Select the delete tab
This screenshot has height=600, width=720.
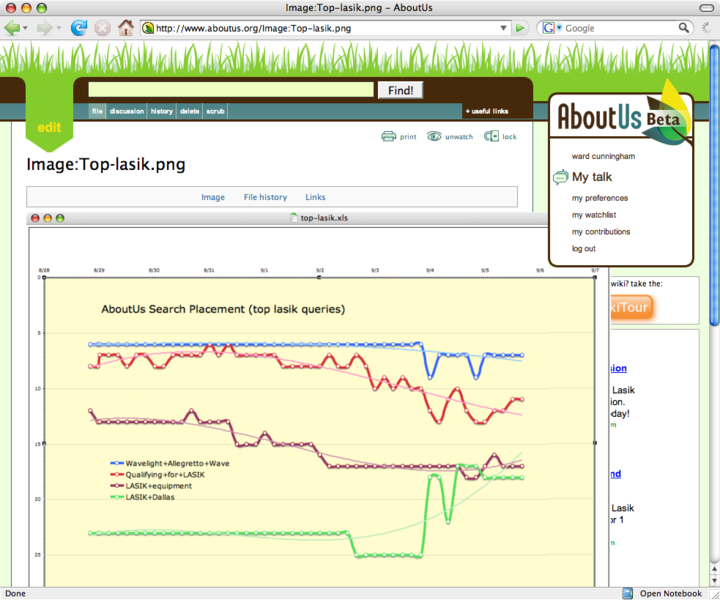pyautogui.click(x=190, y=111)
